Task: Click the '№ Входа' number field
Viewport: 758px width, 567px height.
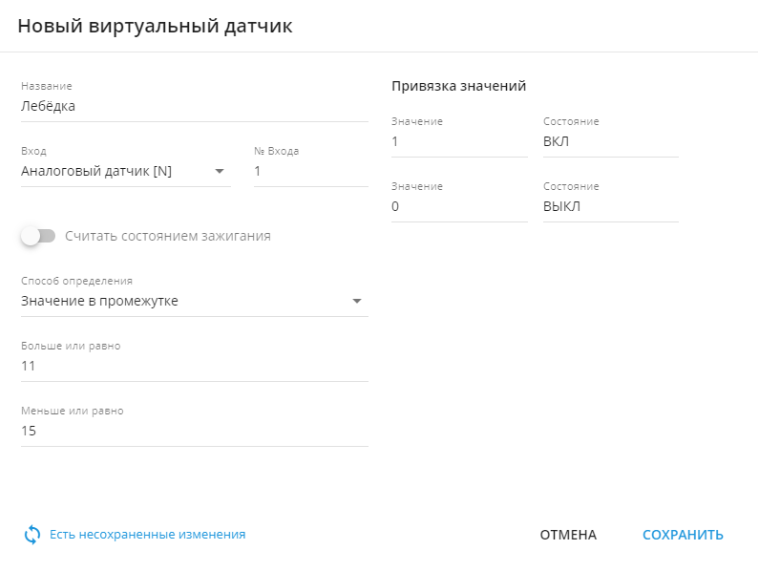Action: [310, 171]
